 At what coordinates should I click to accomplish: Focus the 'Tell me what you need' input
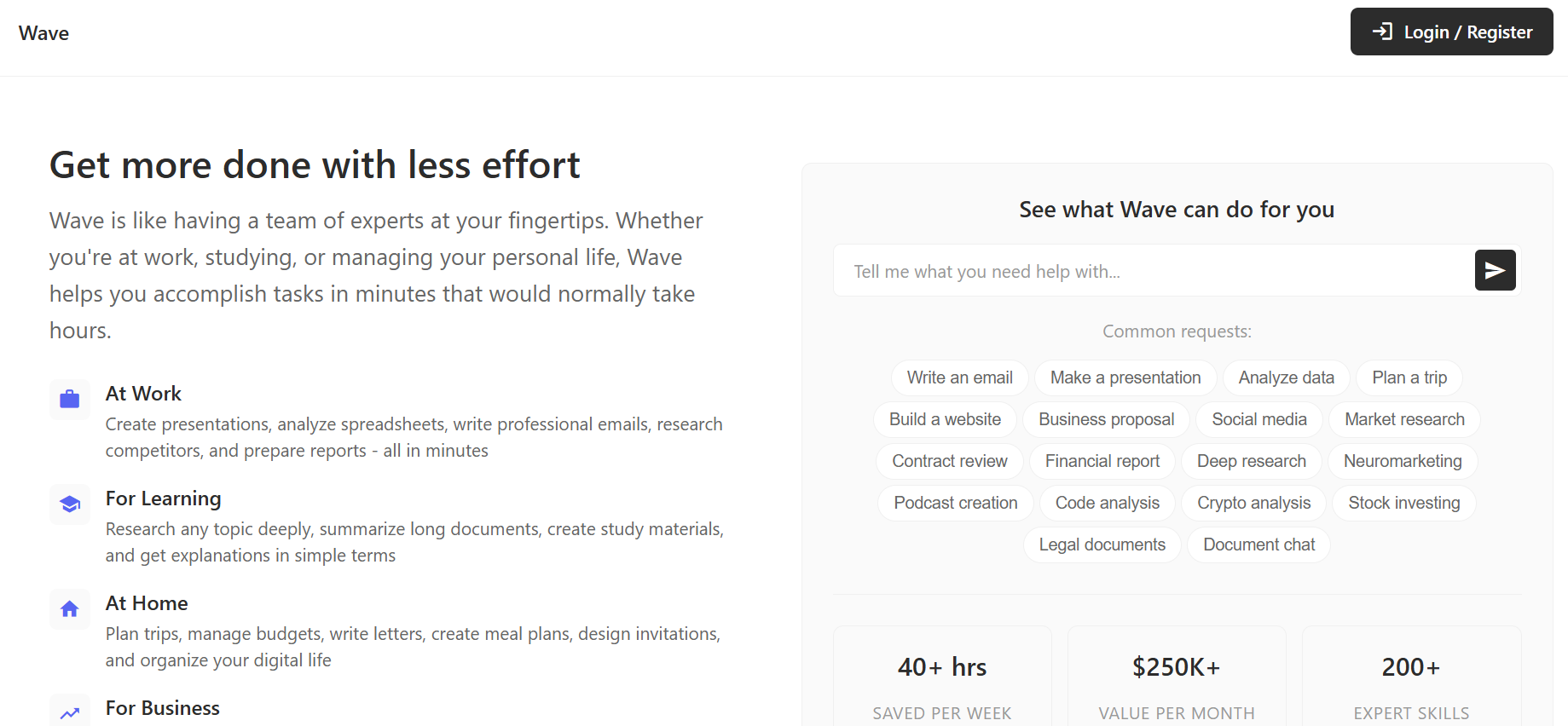(1153, 271)
